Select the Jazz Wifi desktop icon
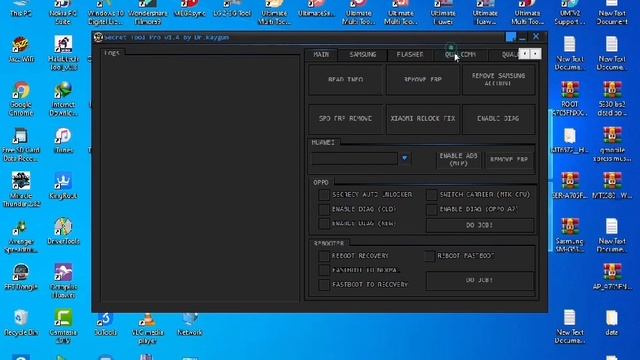Image resolution: width=640 pixels, height=360 pixels. point(21,50)
